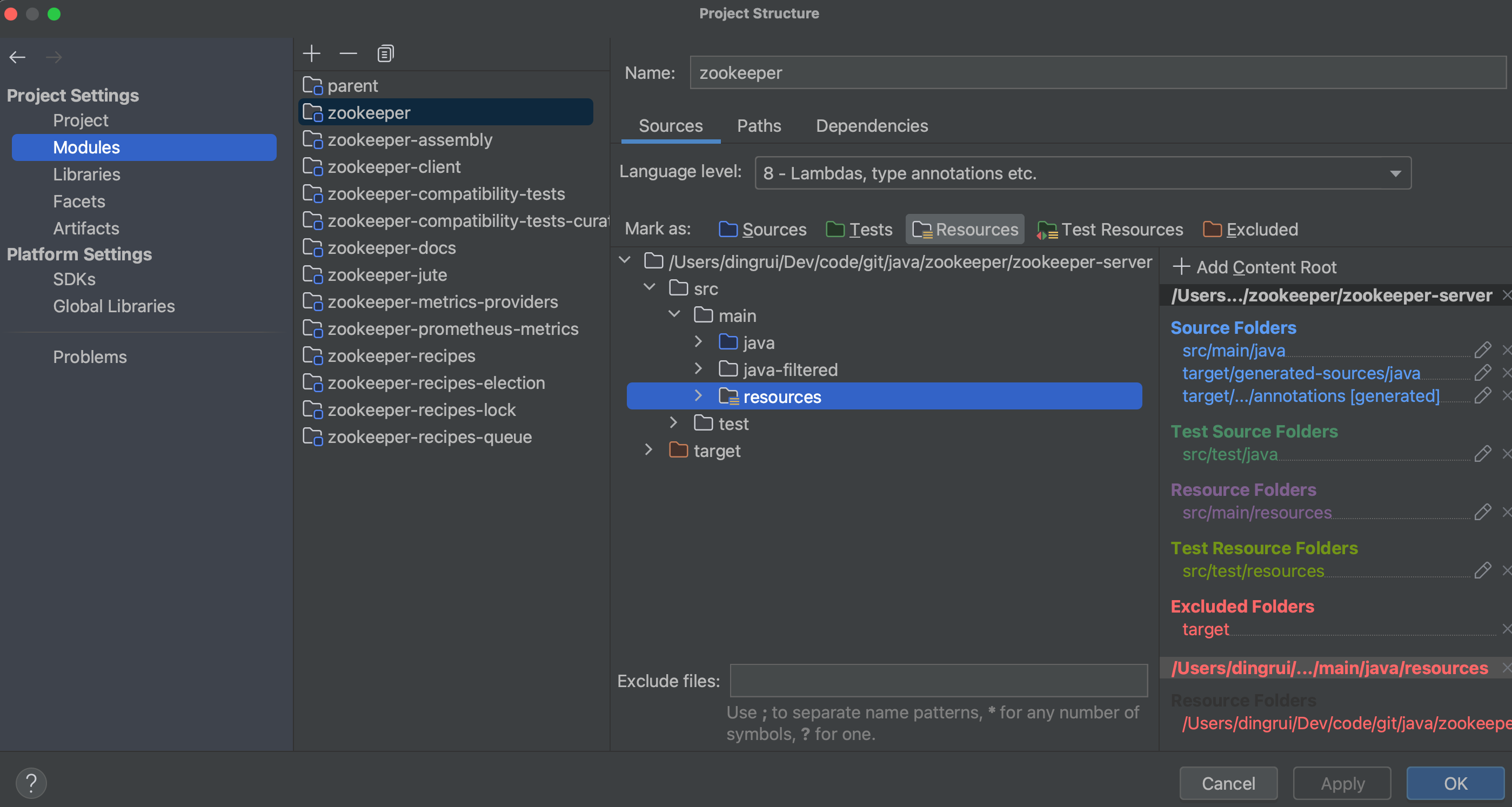Switch to the Dependencies tab

point(872,126)
